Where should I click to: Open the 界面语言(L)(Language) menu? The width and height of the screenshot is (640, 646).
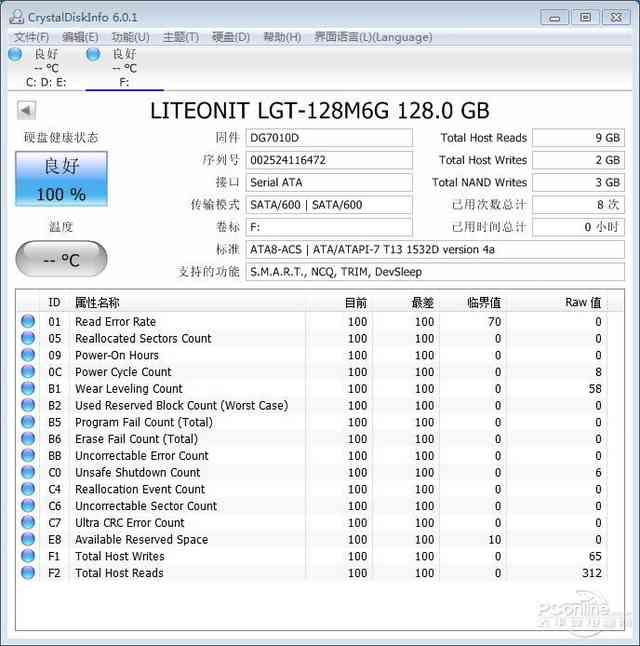373,37
